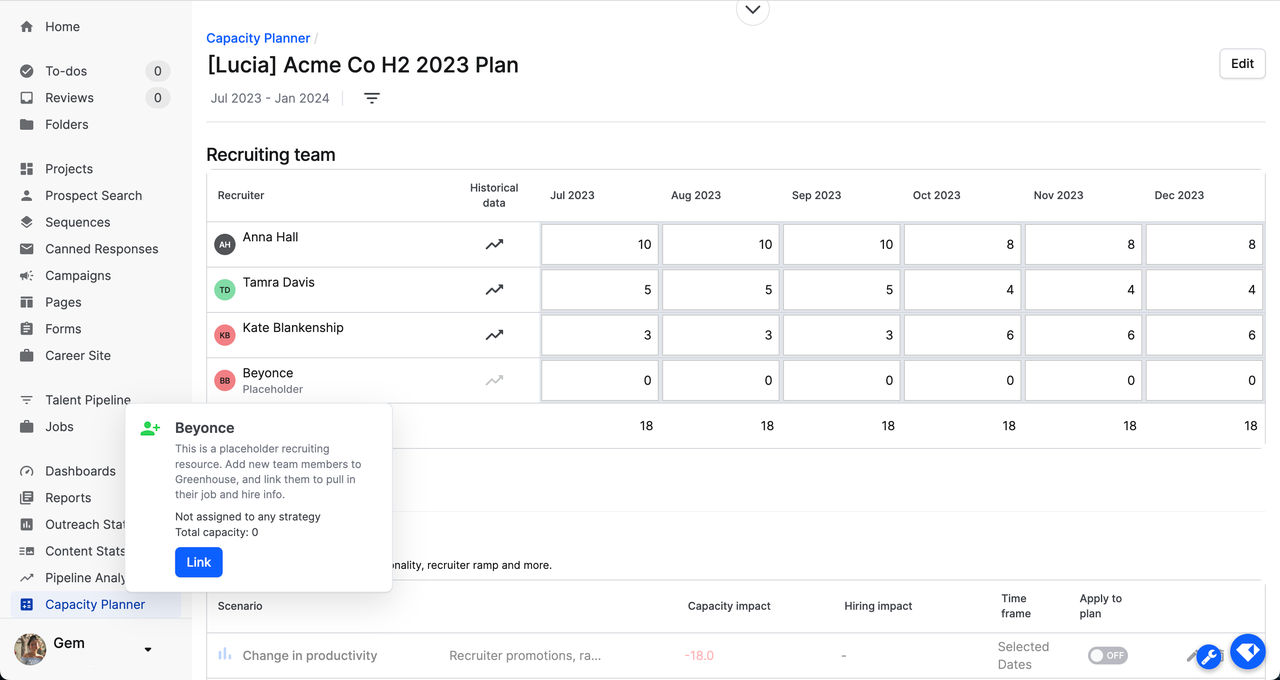Open the Jul 2023 - Jan 2024 date range
Screen dimensions: 1280x680
pos(270,98)
